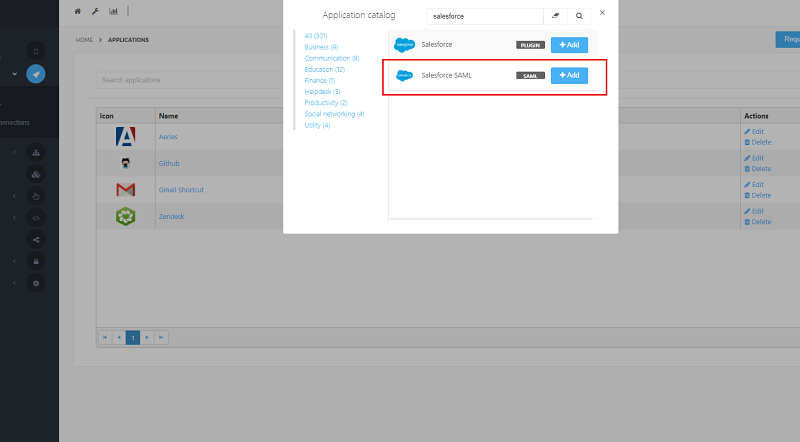
Task: Open the Gmail Shortcut envelope icon
Action: click(126, 190)
